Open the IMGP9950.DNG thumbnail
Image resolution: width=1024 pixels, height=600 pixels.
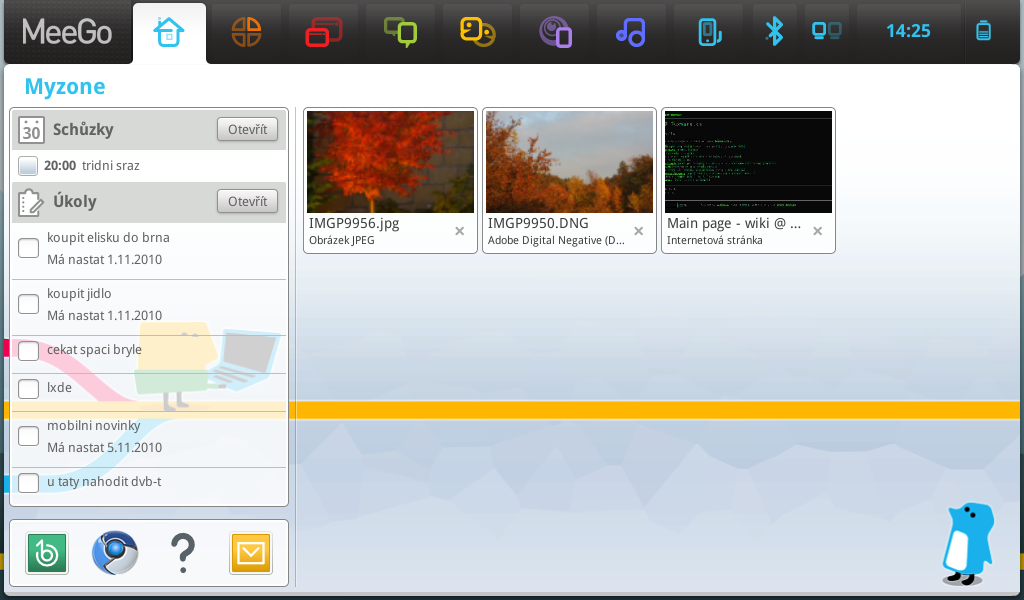pyautogui.click(x=569, y=162)
